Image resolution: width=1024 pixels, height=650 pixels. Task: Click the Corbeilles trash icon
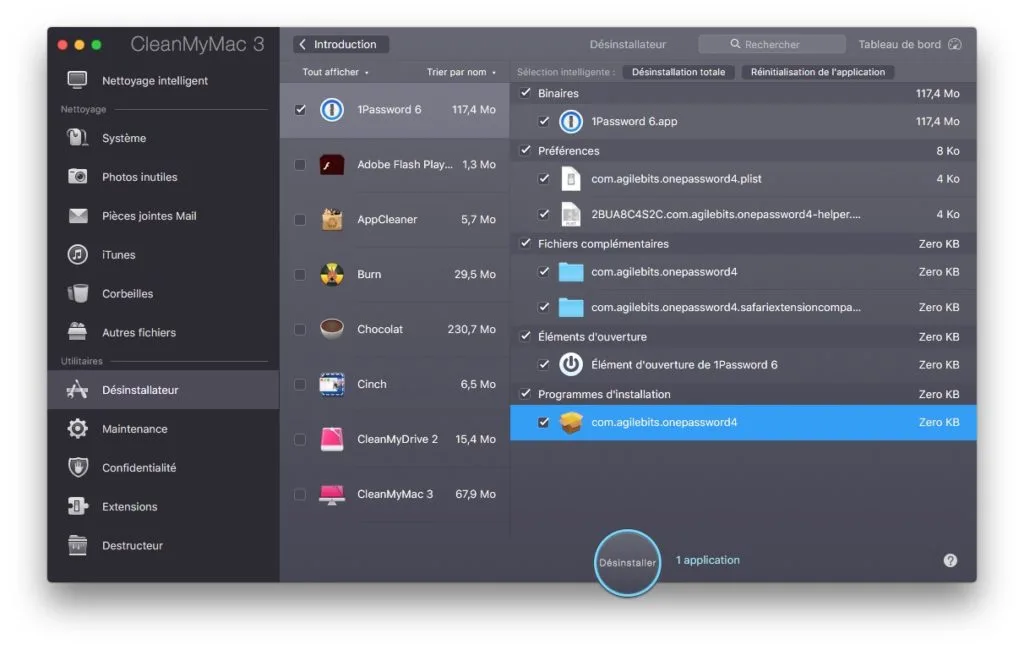77,293
